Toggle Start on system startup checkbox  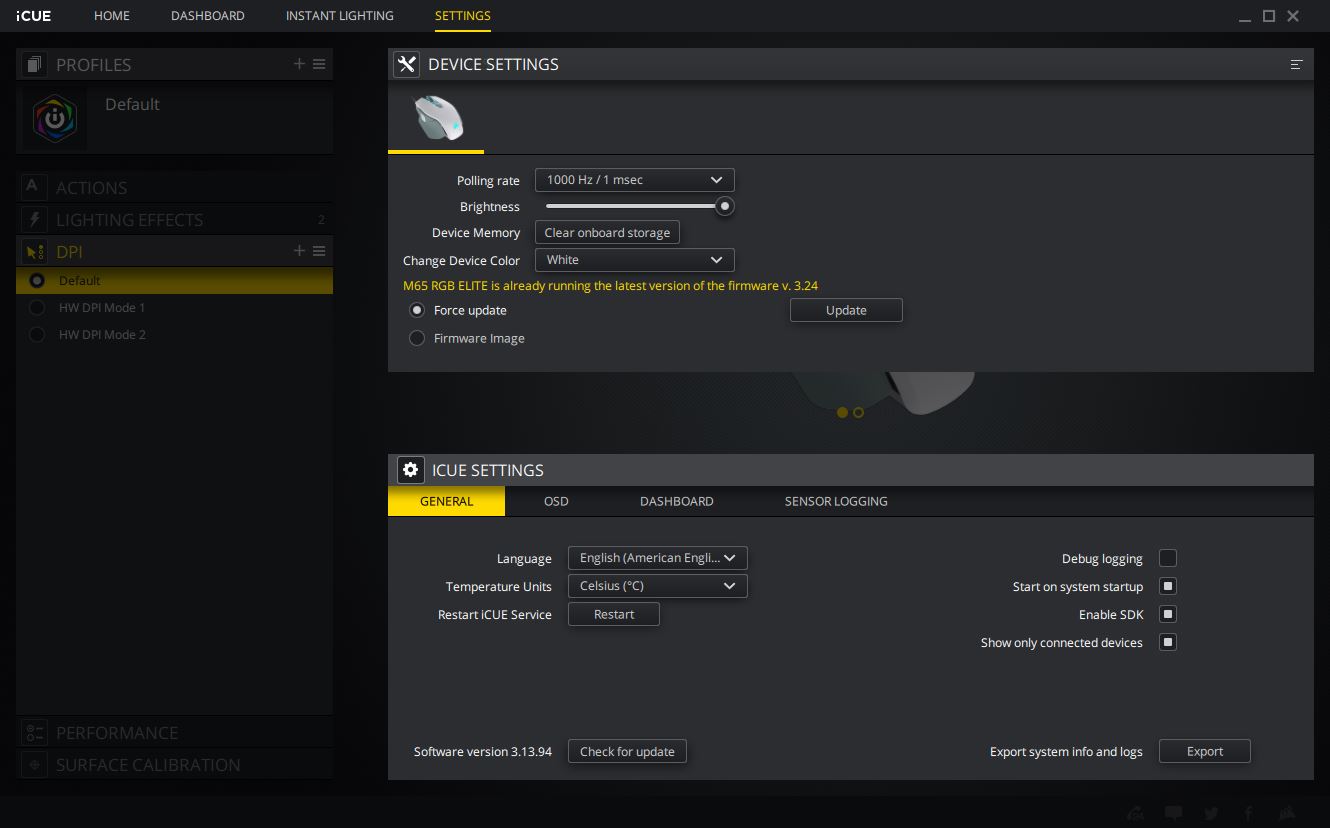1167,586
